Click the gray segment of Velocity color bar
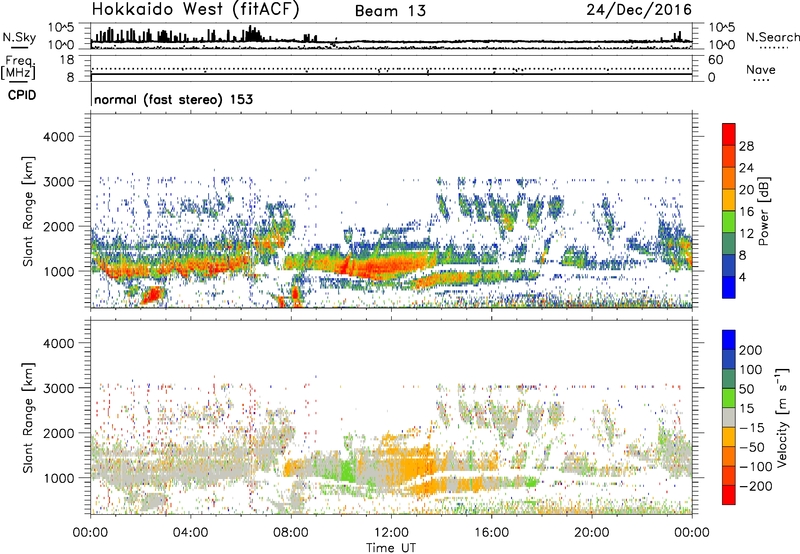This screenshot has width=800, height=554. point(729,418)
